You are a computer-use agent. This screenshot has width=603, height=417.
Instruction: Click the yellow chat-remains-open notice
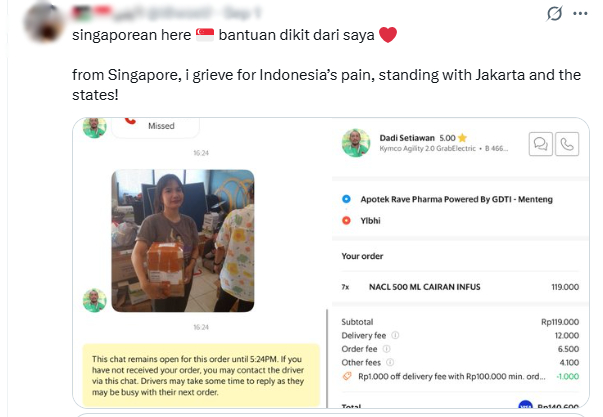201,375
